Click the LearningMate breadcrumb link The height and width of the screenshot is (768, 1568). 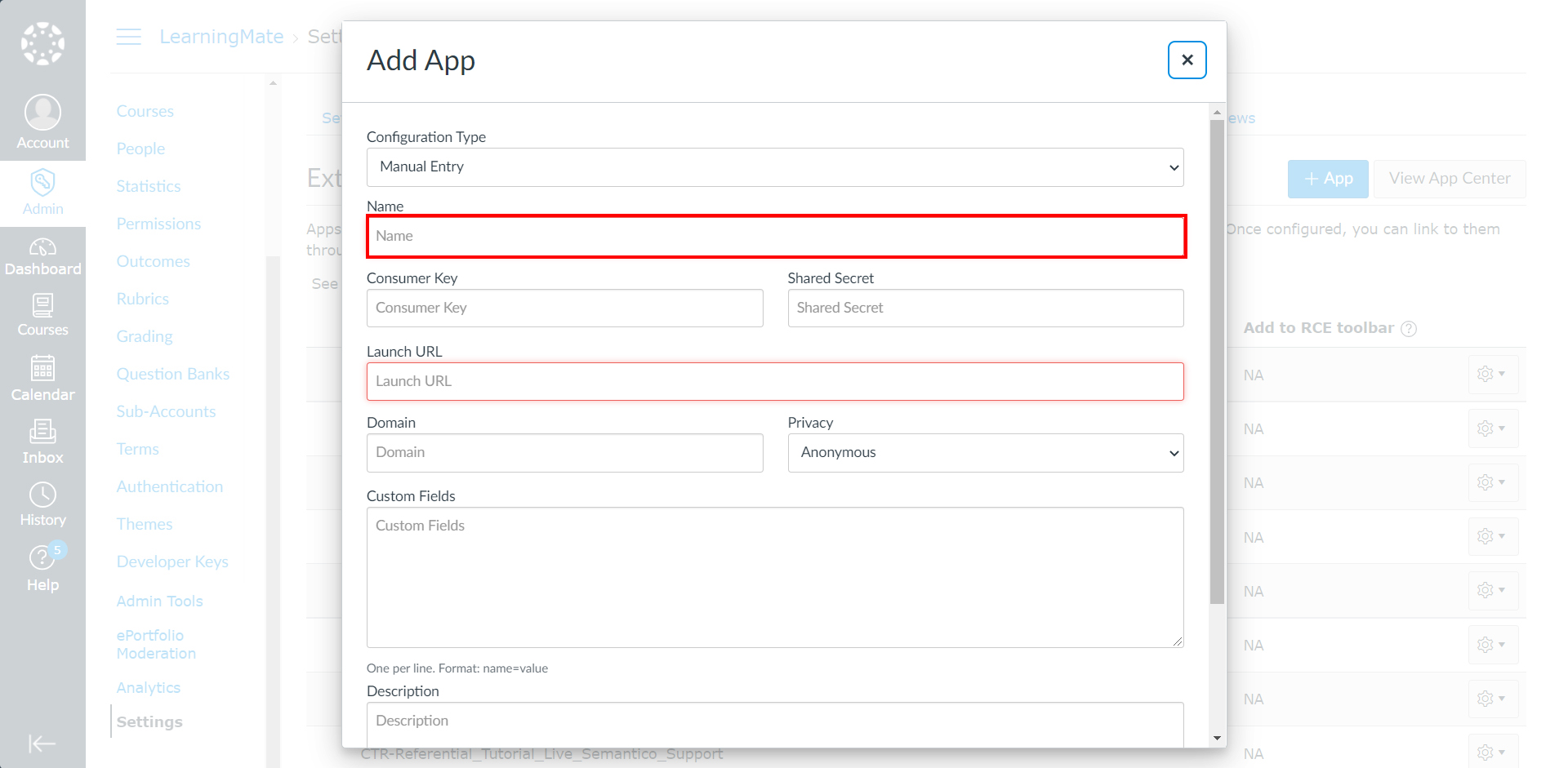pos(221,37)
